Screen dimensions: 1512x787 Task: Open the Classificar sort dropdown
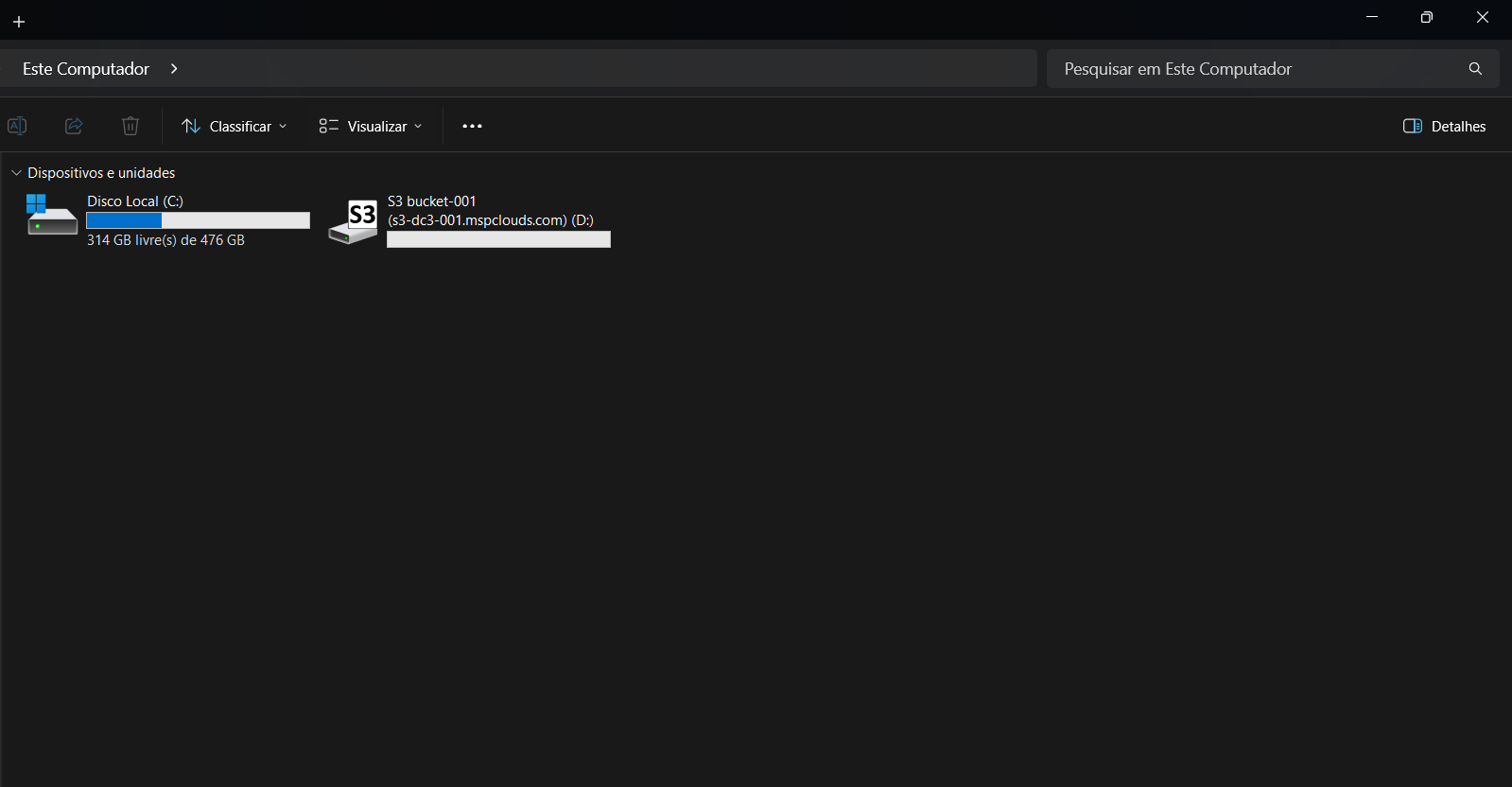click(234, 126)
